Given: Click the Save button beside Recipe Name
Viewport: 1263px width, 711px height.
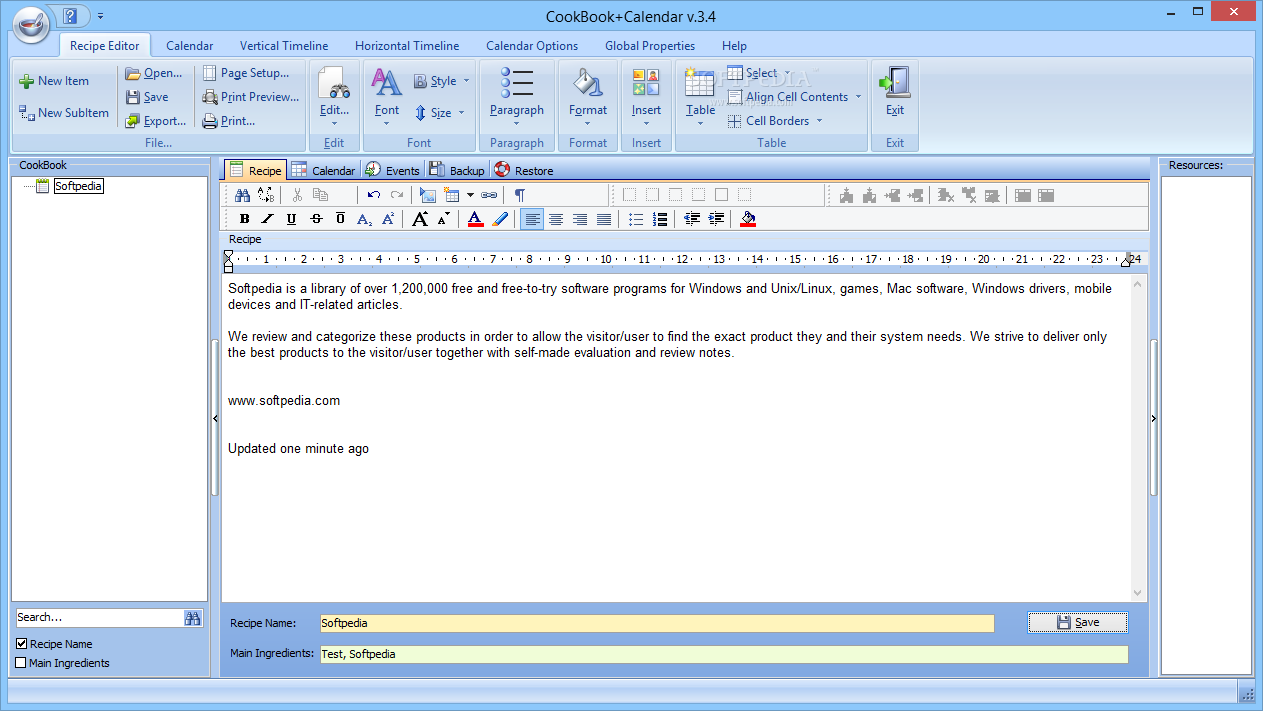Looking at the screenshot, I should [1077, 622].
